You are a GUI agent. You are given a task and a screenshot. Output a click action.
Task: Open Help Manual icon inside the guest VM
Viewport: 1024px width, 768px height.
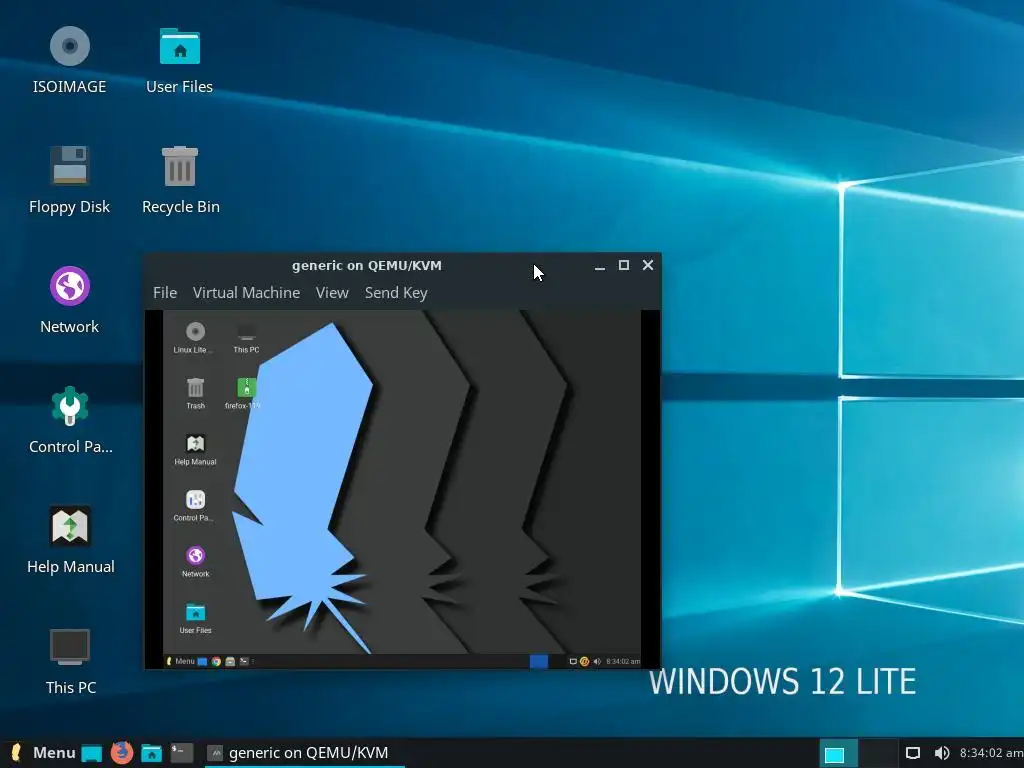click(x=195, y=444)
